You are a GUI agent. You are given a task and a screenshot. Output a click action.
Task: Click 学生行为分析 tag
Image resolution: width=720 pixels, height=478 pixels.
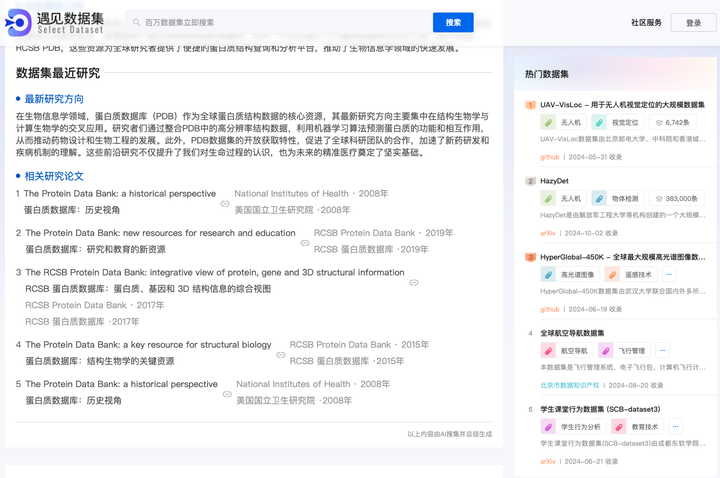click(x=574, y=427)
